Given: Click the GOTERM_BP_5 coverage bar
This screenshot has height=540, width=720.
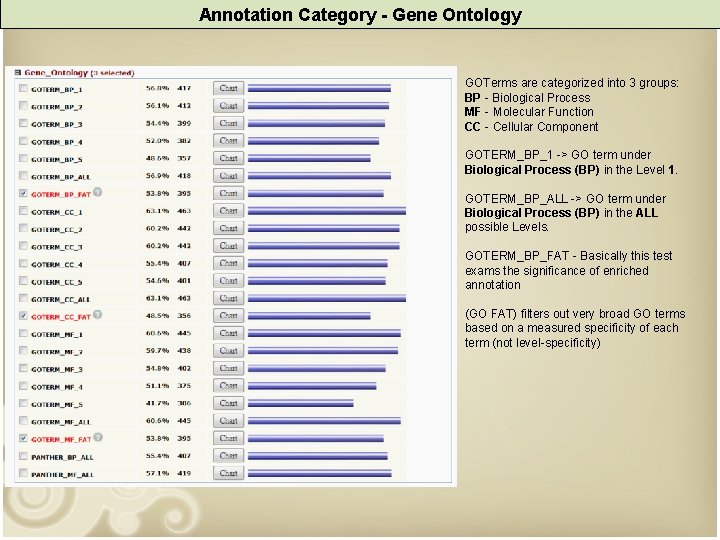Looking at the screenshot, I should pos(309,158).
